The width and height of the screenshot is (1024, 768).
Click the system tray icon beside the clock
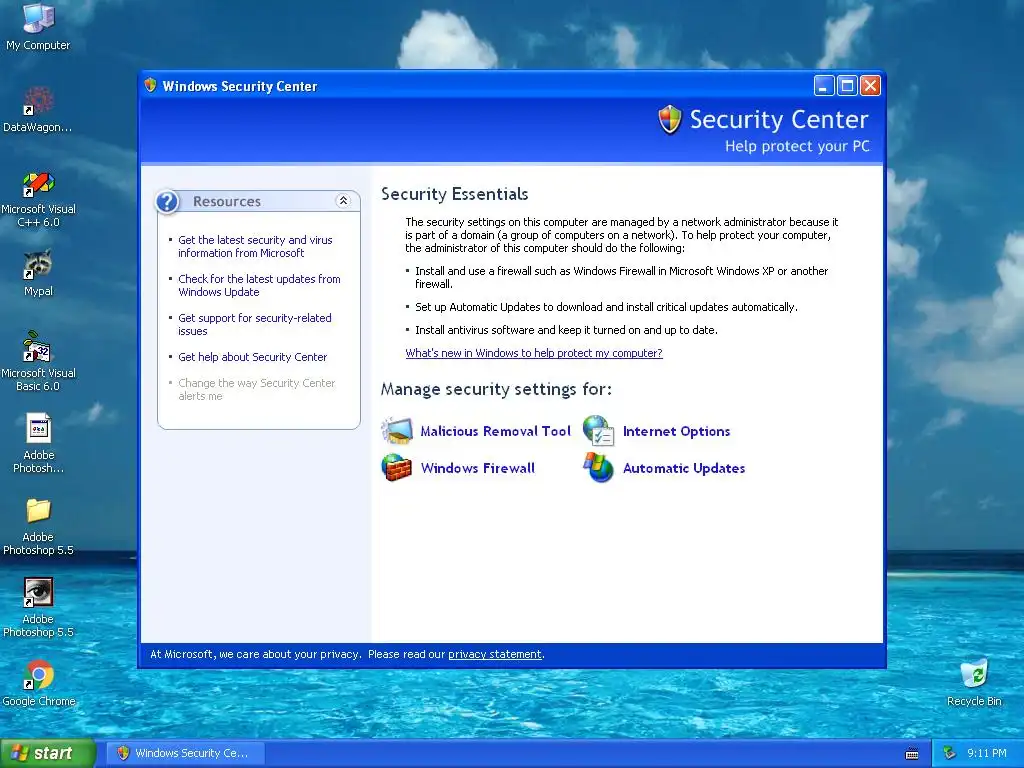[950, 753]
